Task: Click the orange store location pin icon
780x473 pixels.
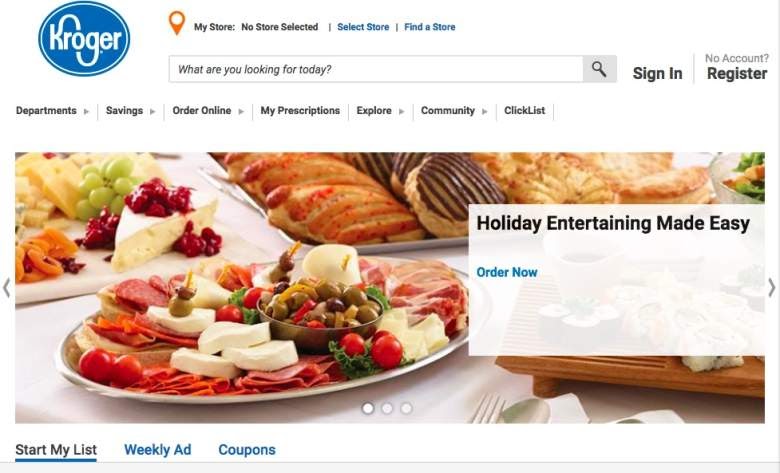Action: click(x=177, y=23)
